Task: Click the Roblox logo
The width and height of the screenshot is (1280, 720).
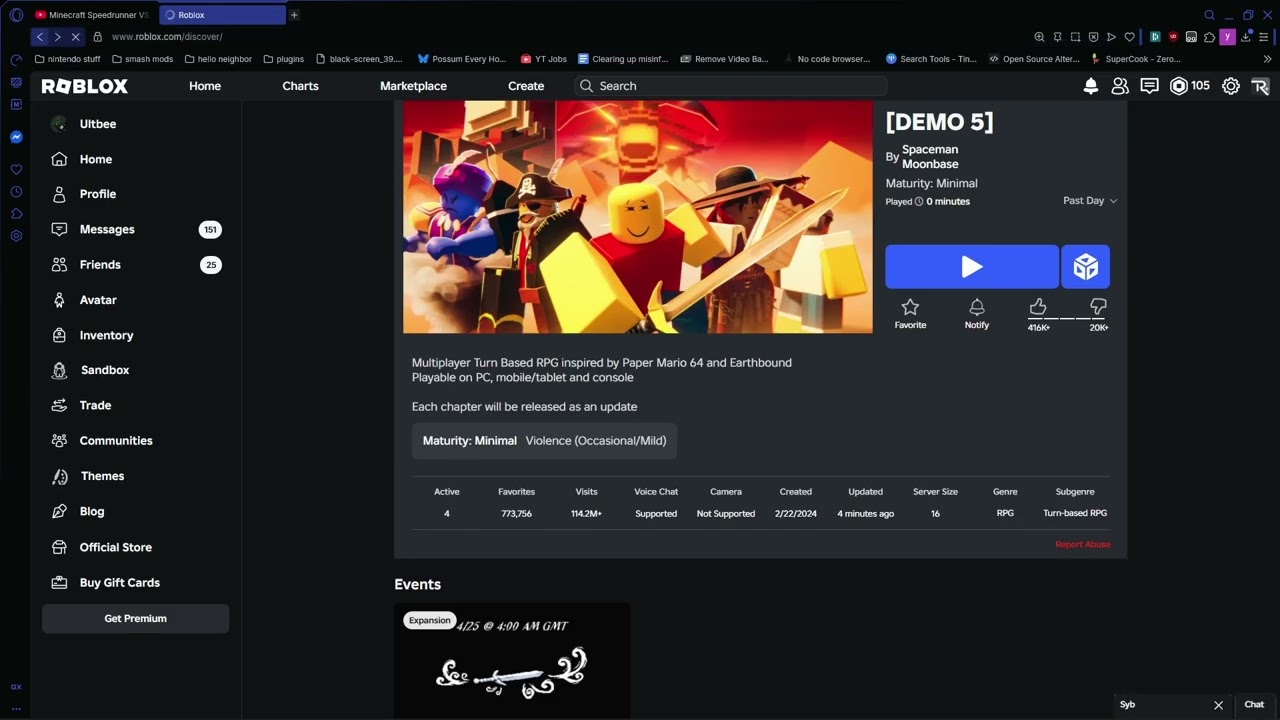Action: pos(85,86)
